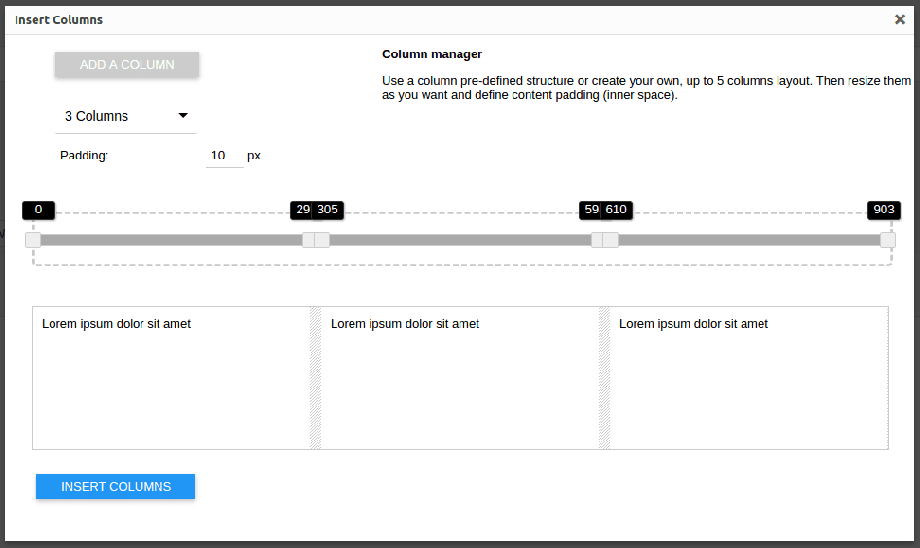
Task: Click the slider handle at position 903
Action: click(887, 240)
